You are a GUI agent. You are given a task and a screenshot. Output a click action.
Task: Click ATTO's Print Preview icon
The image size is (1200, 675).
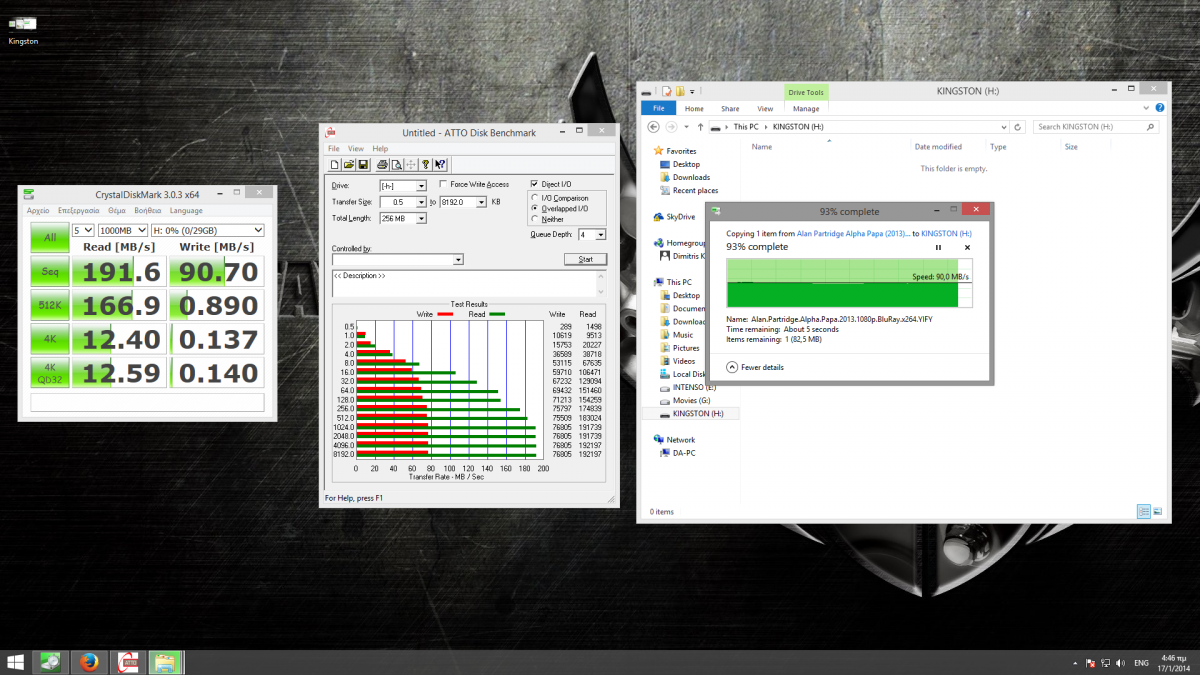pos(396,164)
